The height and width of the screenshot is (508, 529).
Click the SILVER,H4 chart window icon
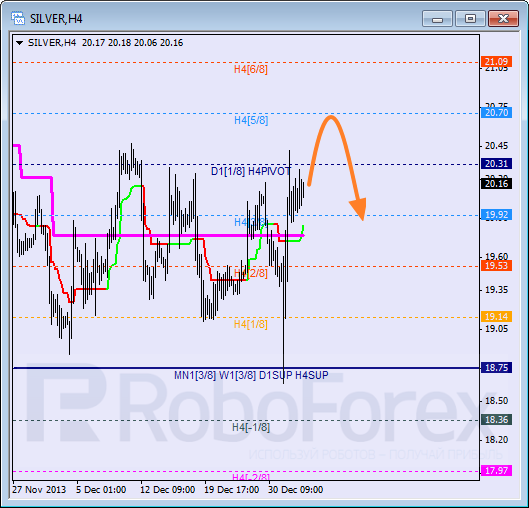pos(17,18)
